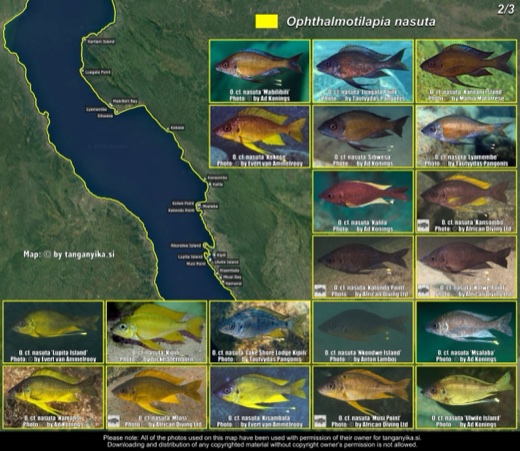Click the Msalaba map label
Screen dimensions: 520x451
(x=210, y=206)
